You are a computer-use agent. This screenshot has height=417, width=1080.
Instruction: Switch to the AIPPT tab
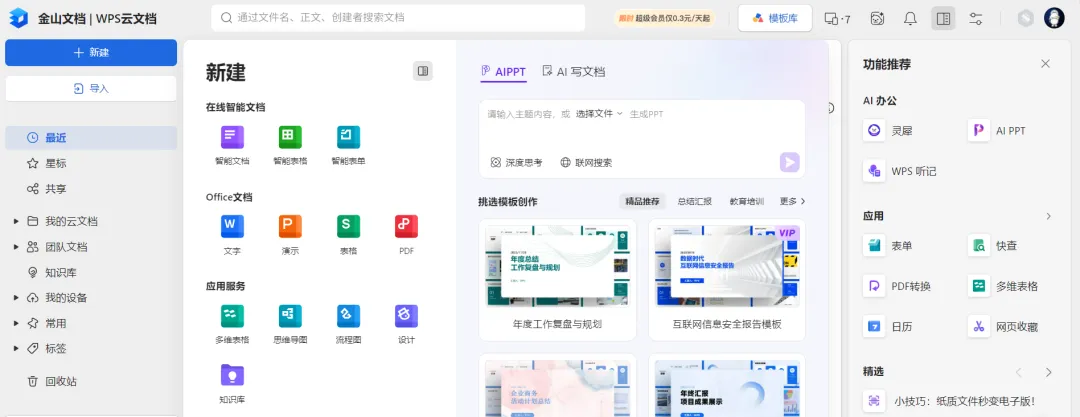click(x=503, y=71)
